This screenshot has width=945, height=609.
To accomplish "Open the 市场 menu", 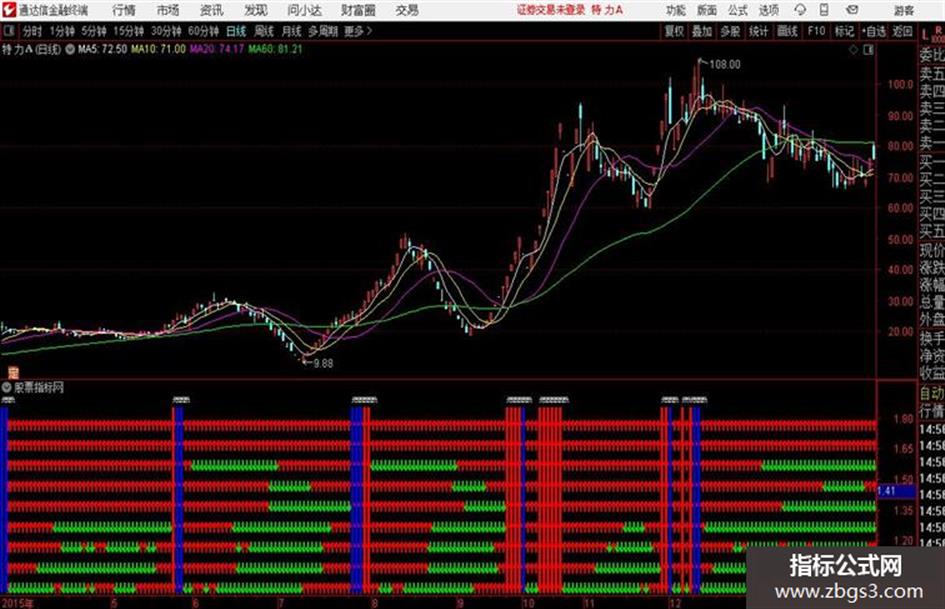I will tap(168, 10).
